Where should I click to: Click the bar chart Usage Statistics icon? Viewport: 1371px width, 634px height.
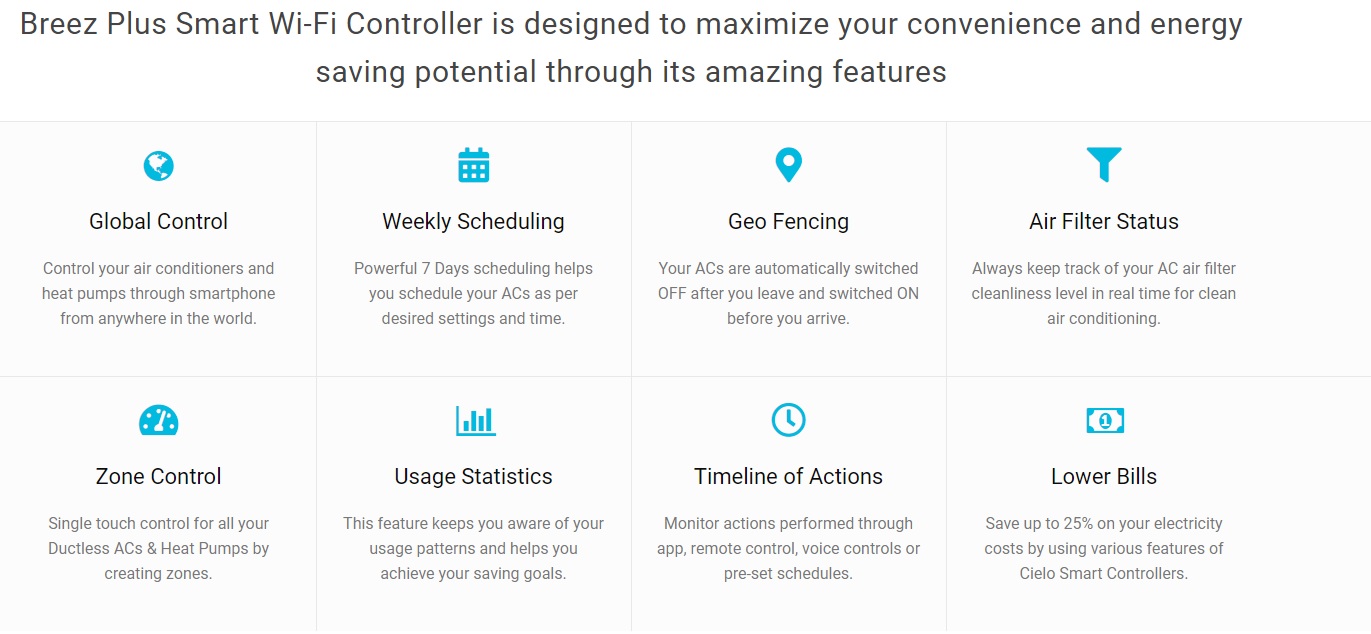click(x=475, y=420)
